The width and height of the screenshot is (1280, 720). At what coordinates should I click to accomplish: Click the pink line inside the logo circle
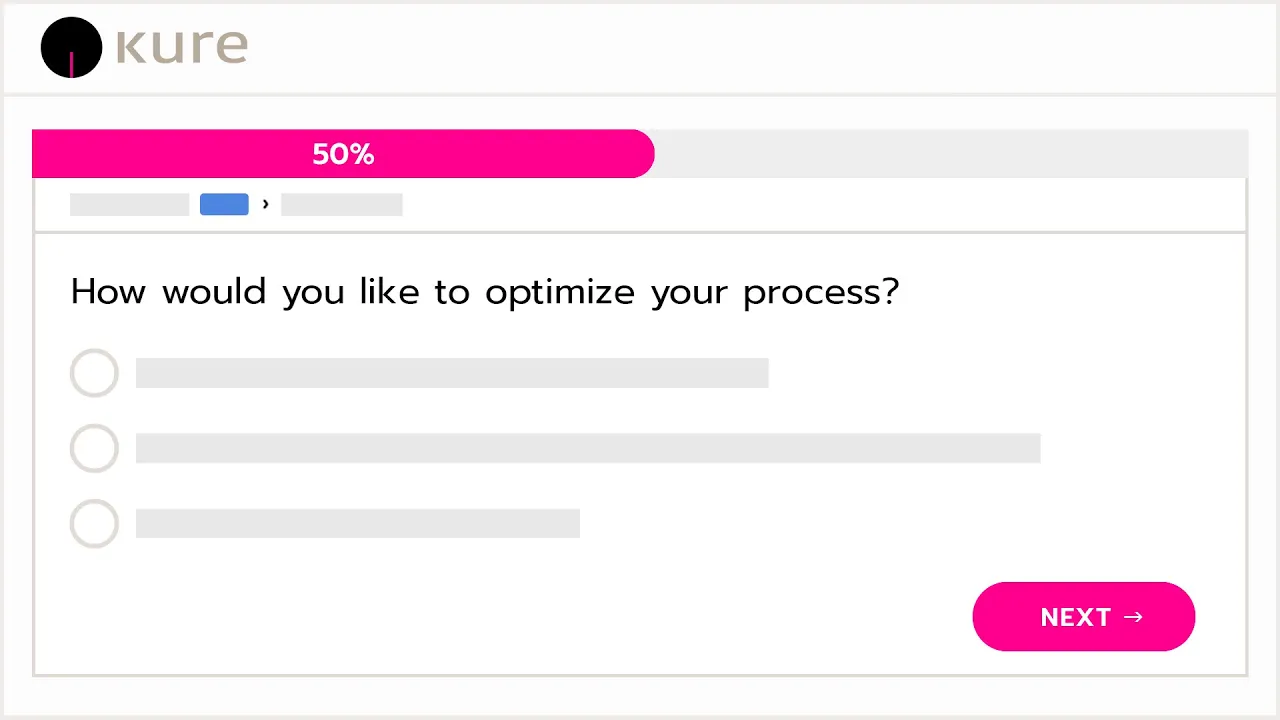(71, 64)
